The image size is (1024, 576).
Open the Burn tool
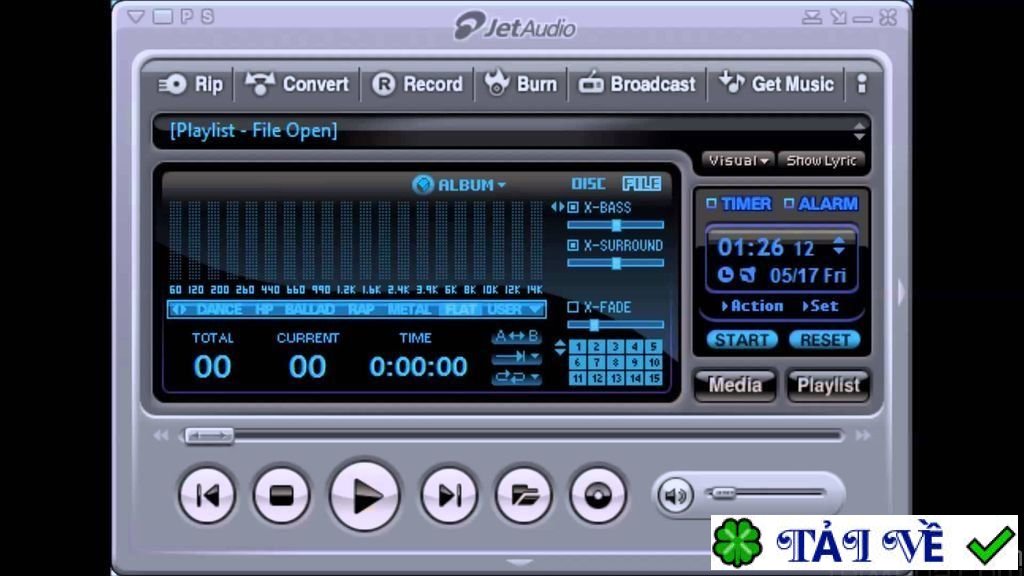pyautogui.click(x=520, y=84)
